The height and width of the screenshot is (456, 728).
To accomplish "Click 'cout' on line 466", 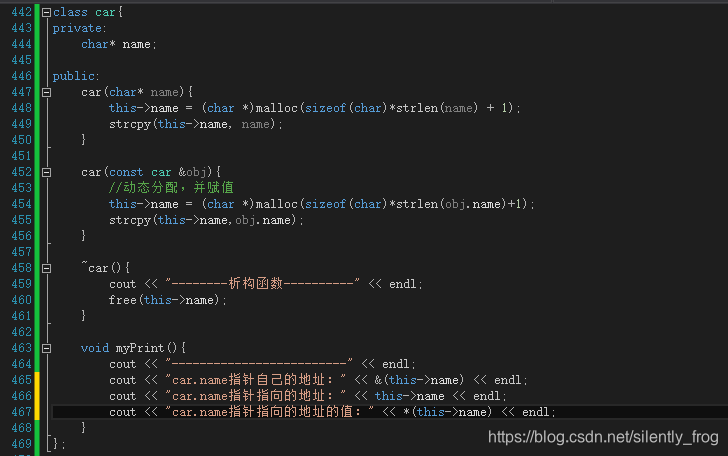I will click(123, 396).
